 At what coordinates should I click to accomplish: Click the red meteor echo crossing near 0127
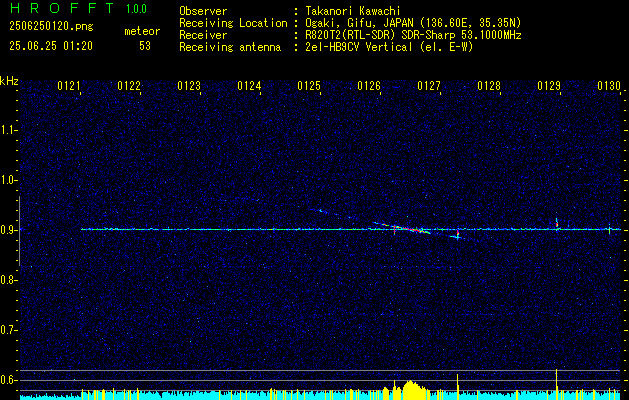(411, 229)
